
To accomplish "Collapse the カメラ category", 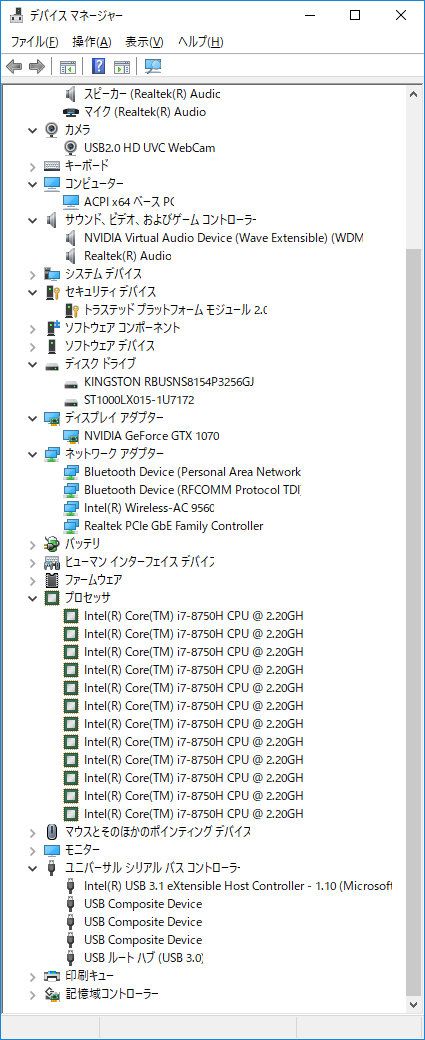I will pos(32,129).
